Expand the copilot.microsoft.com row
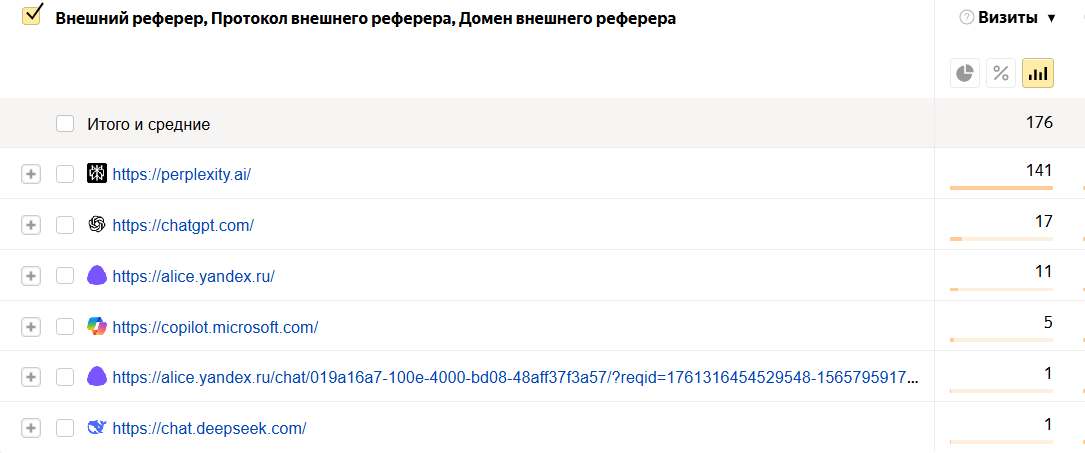Screen dimensions: 1085x453 pos(31,327)
